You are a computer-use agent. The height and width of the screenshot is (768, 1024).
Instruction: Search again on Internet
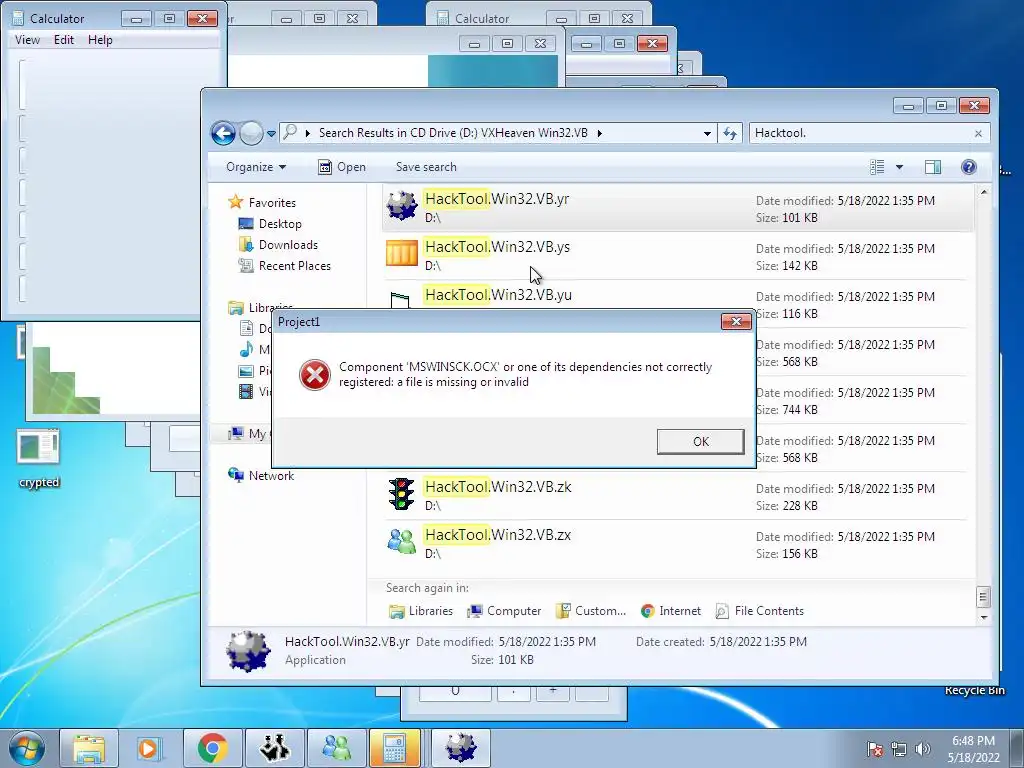coord(671,611)
